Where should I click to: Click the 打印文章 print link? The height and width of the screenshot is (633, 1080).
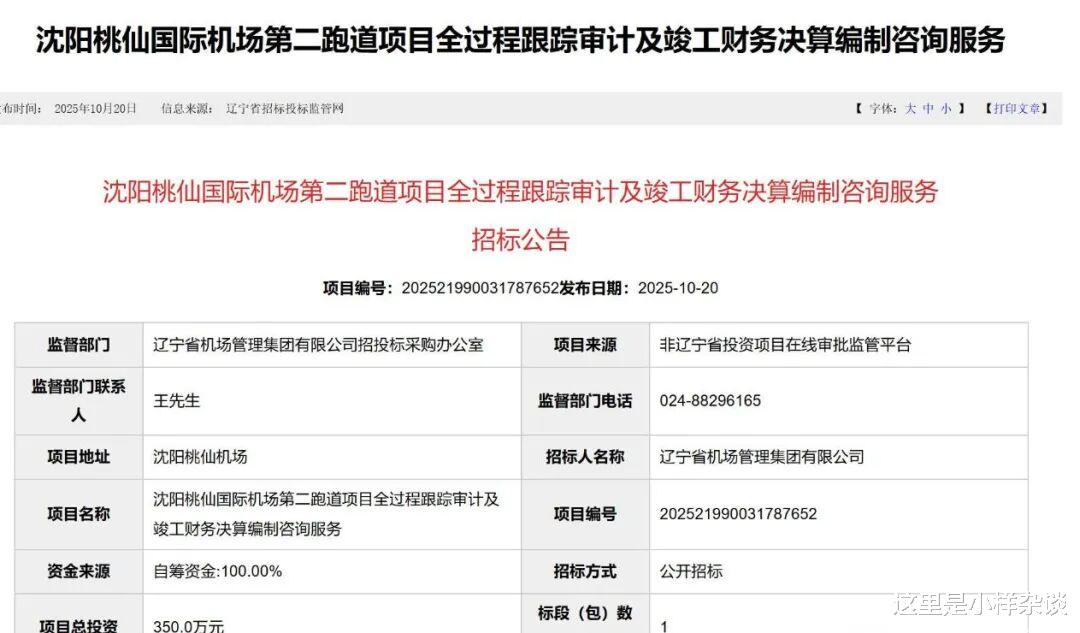pyautogui.click(x=1017, y=108)
